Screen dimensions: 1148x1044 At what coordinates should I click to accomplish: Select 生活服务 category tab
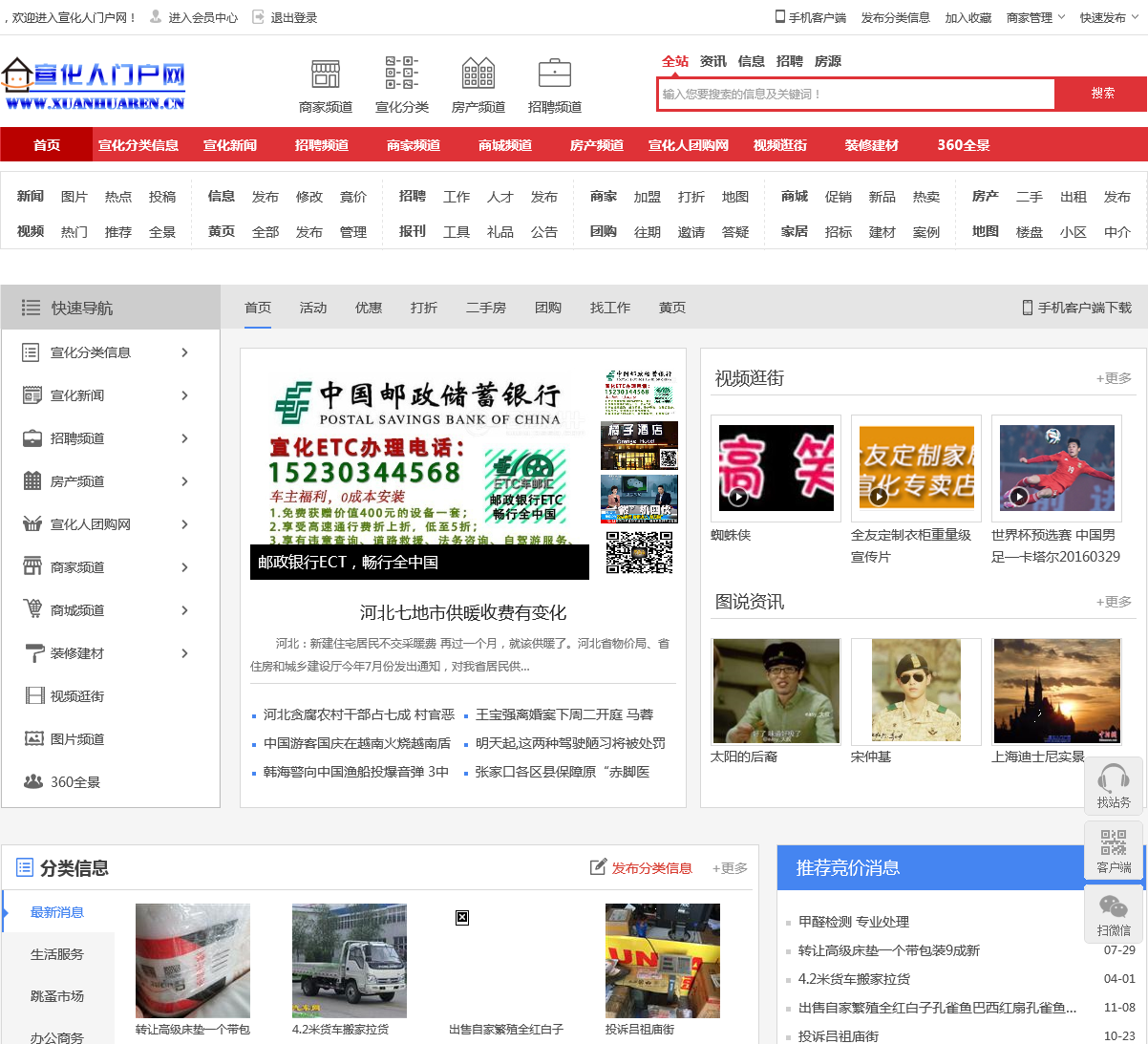pos(57,954)
